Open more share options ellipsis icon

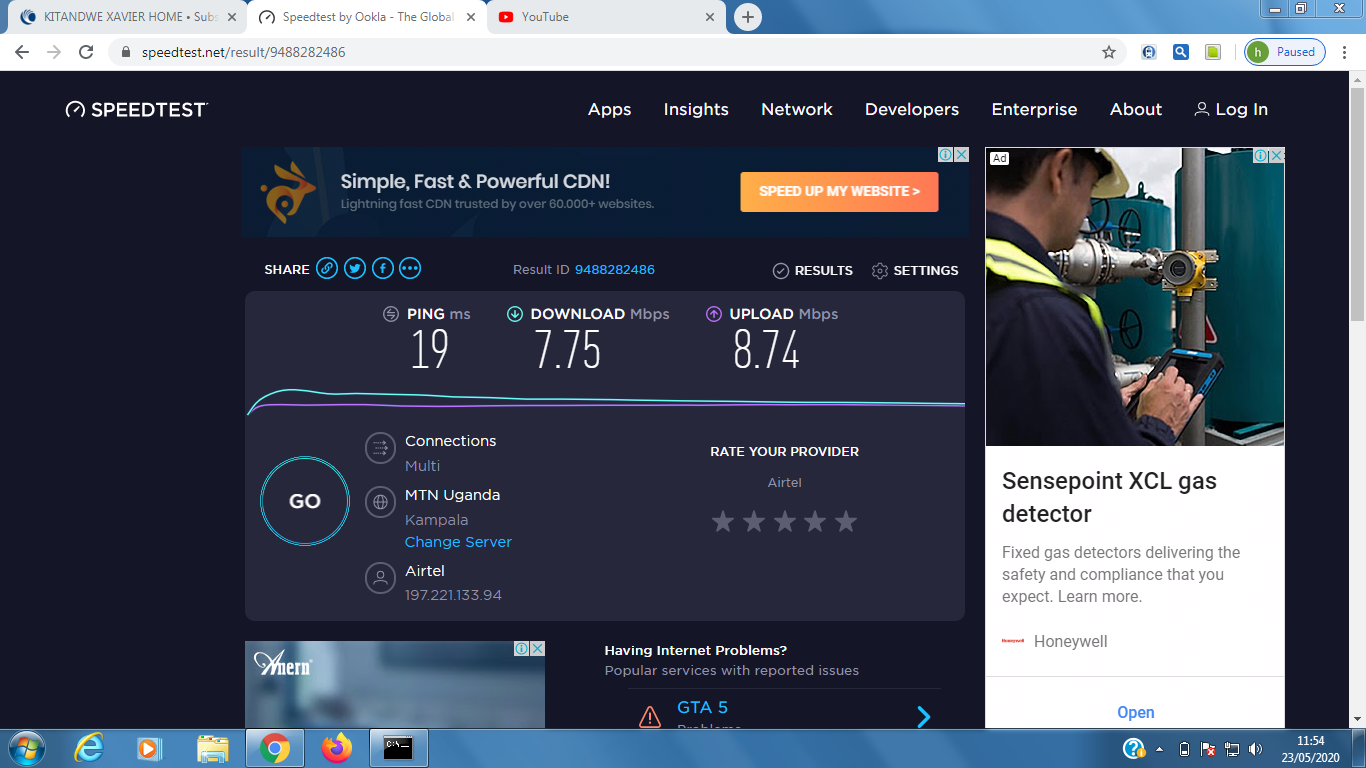pos(410,268)
